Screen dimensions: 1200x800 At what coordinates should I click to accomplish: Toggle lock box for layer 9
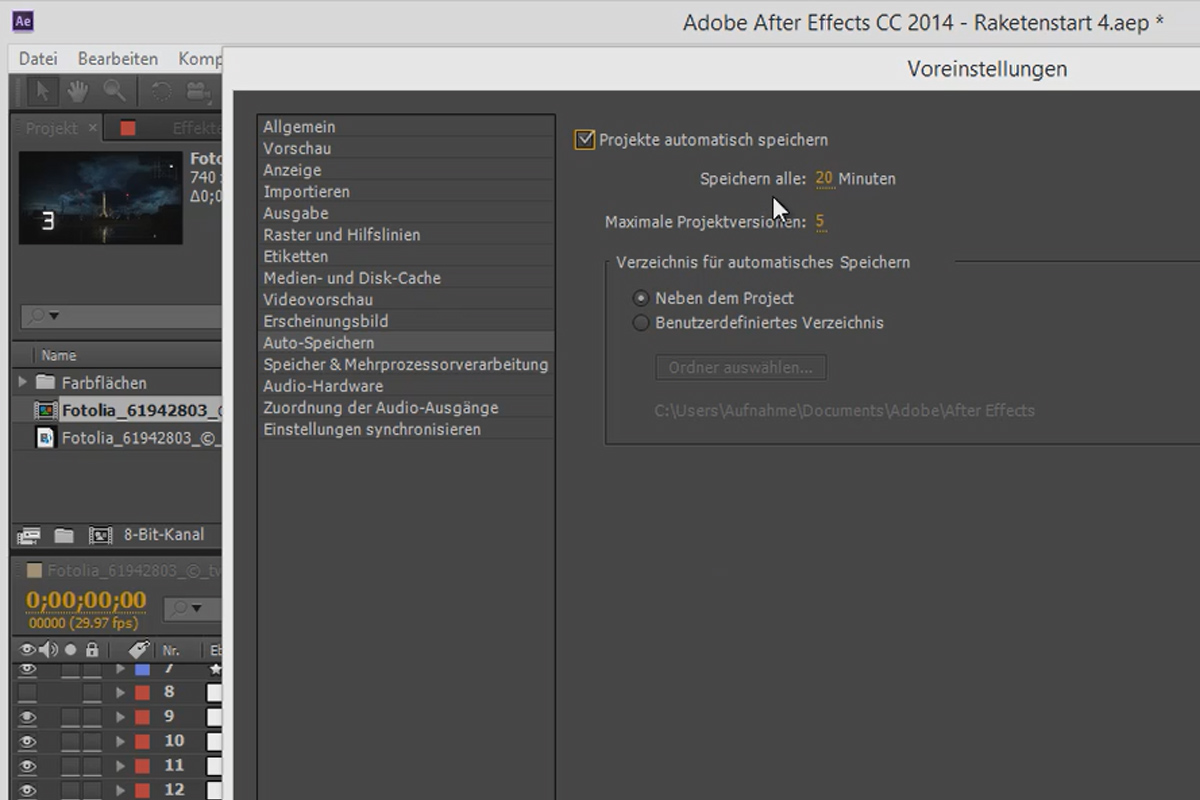point(92,717)
